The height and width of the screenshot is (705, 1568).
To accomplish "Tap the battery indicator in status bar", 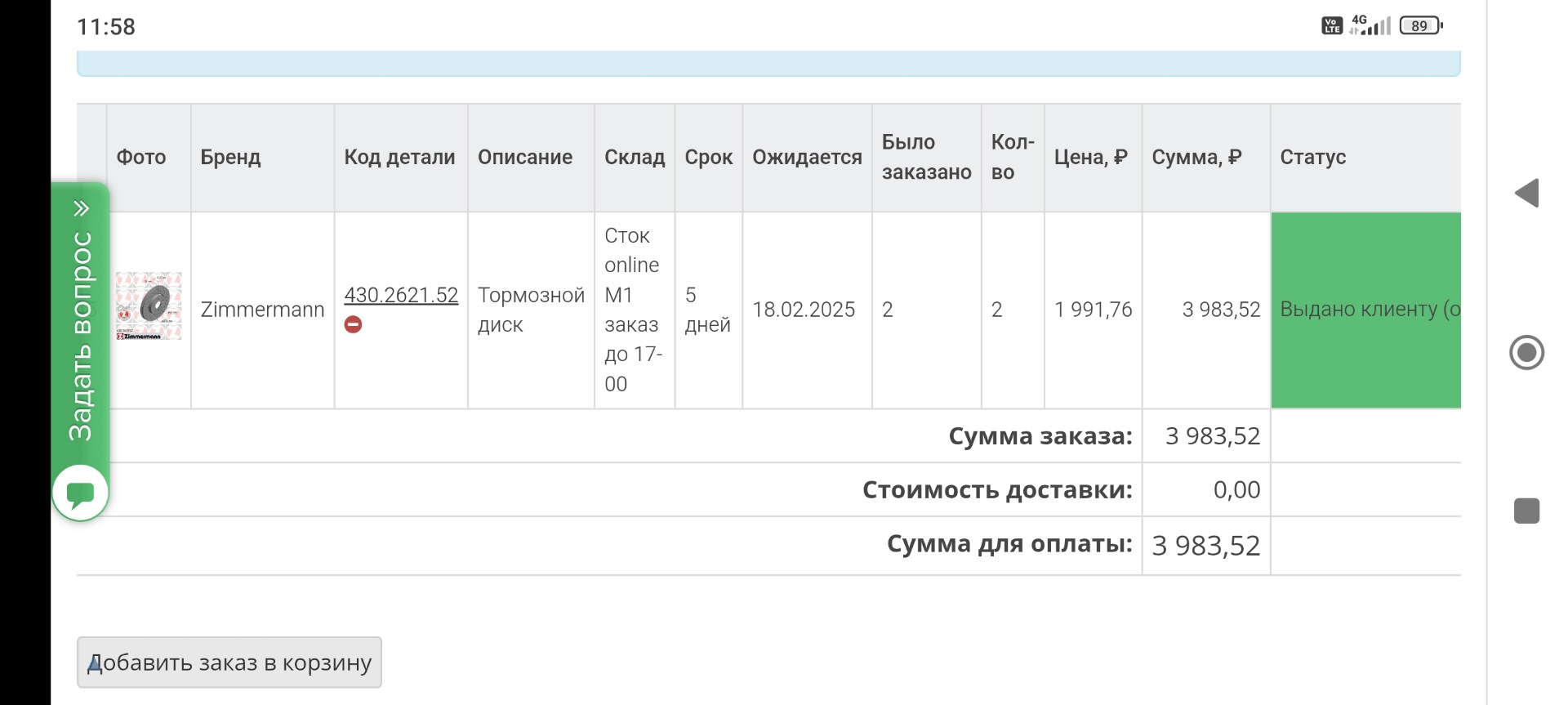I will [1421, 26].
